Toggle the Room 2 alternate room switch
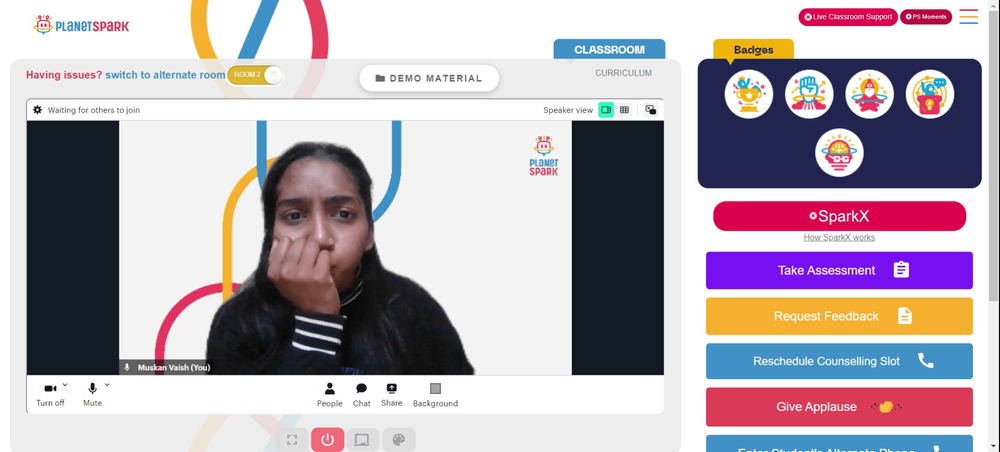 click(255, 75)
